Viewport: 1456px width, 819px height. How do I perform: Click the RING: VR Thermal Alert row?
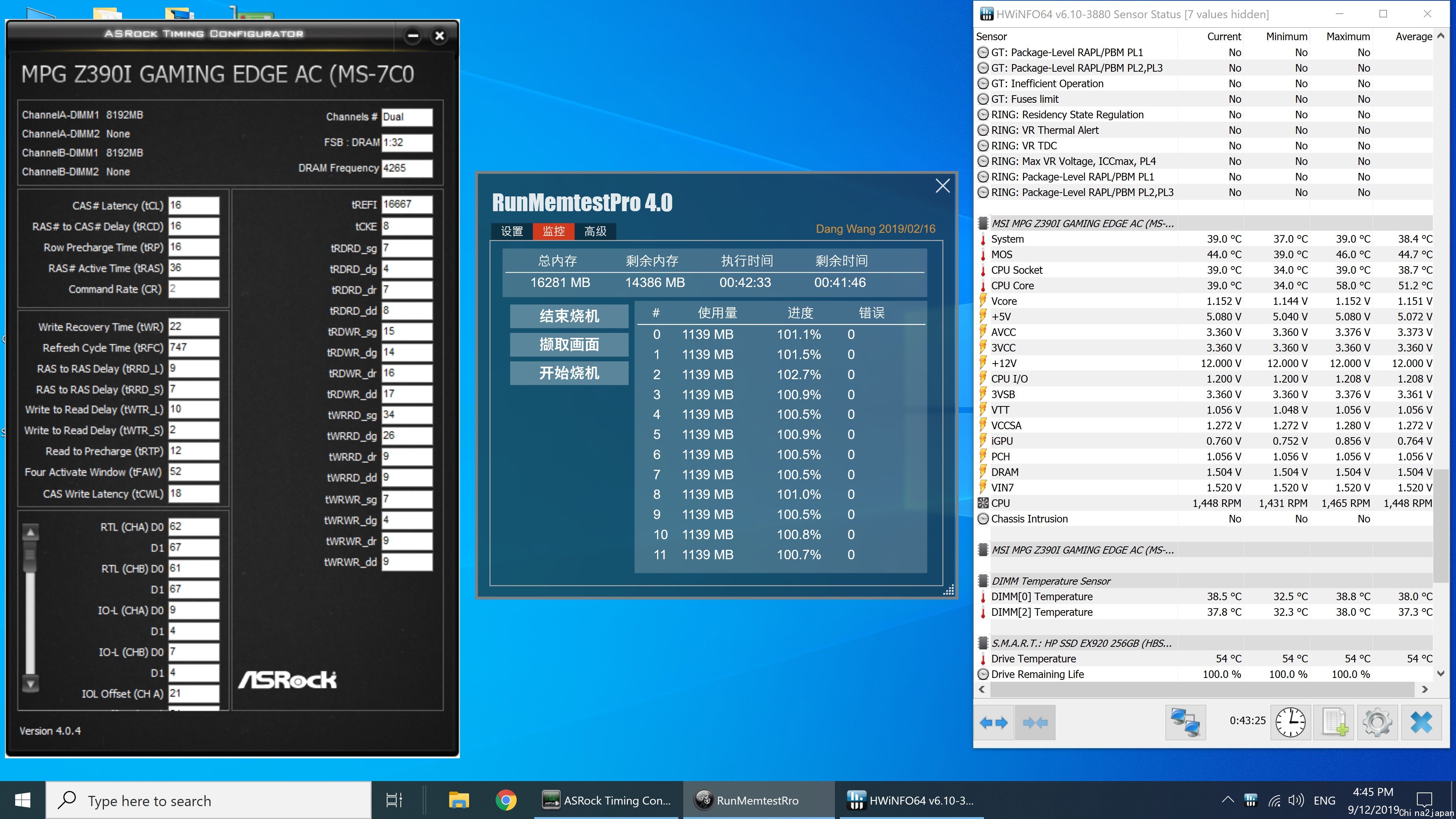tap(1205, 130)
